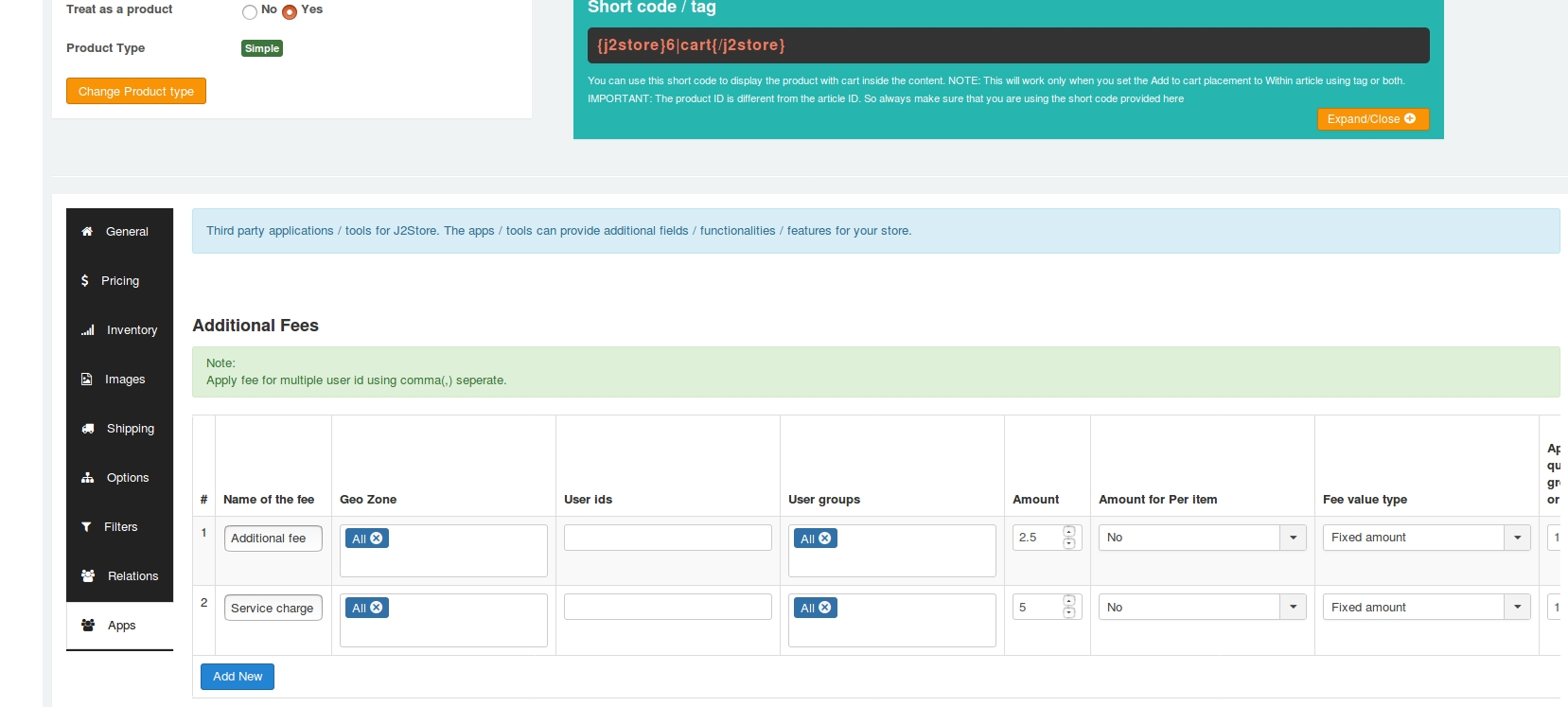Click the funnel icon beside Filters

(87, 527)
